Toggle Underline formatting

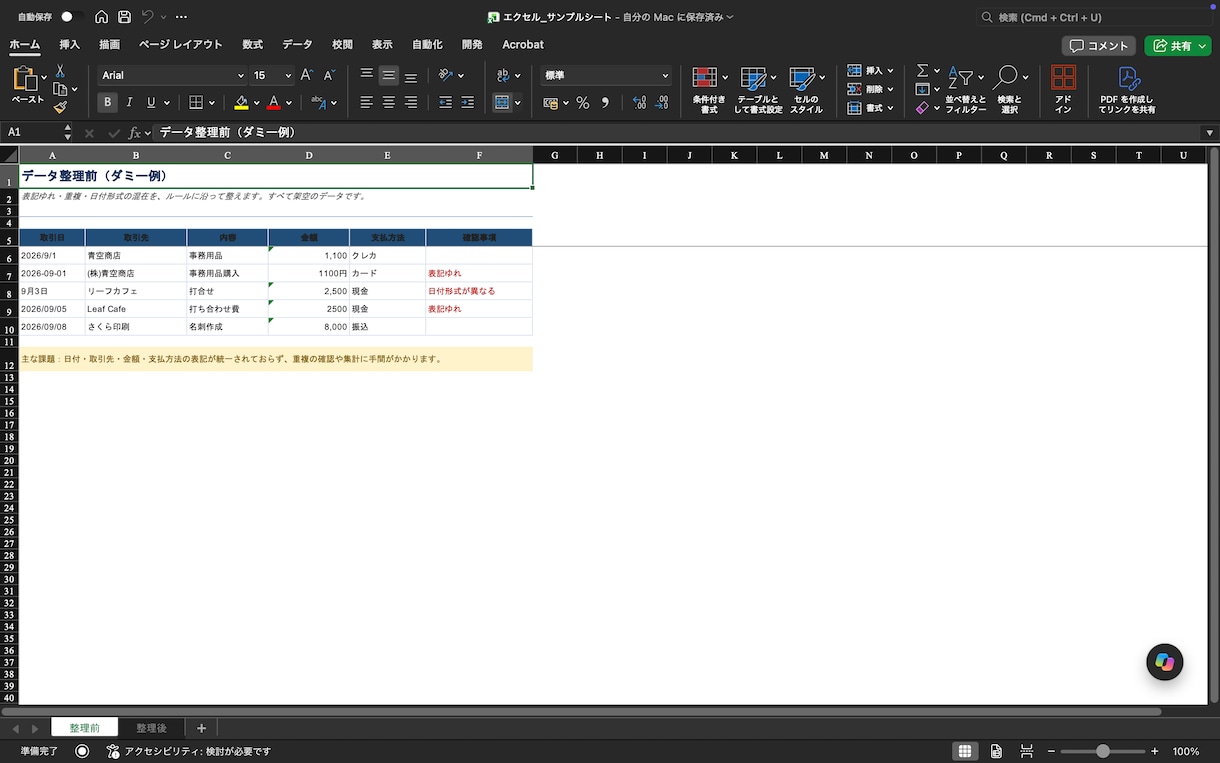[151, 102]
